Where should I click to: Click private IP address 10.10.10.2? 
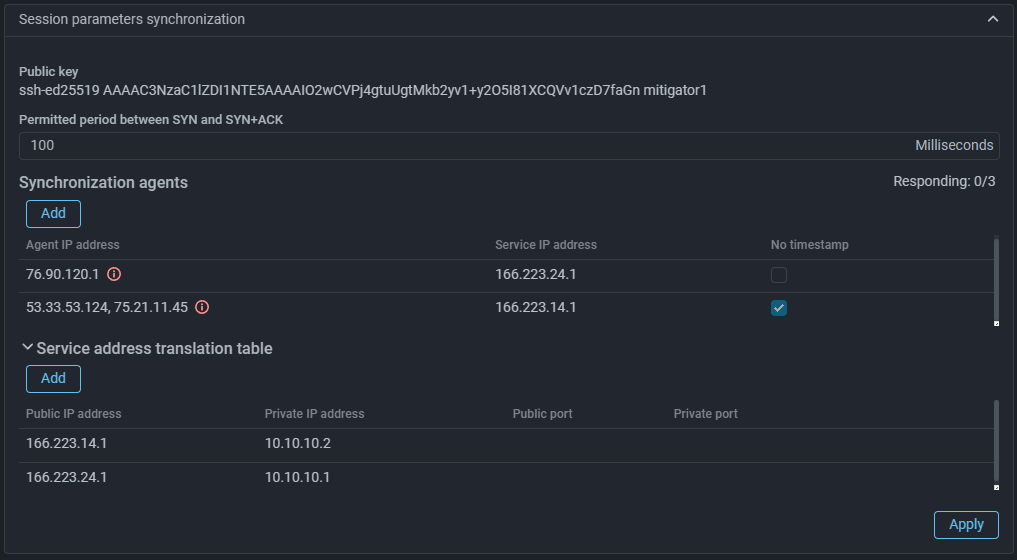pos(297,444)
